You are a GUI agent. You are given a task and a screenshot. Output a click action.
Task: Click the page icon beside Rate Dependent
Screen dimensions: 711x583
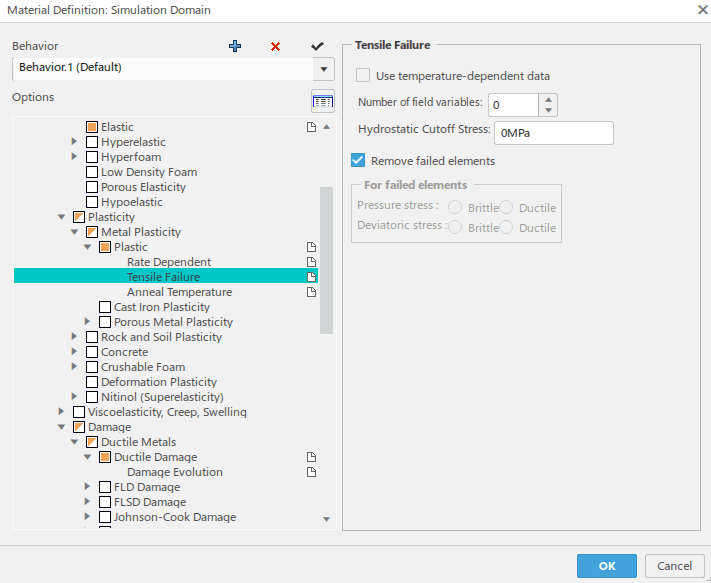tap(312, 262)
